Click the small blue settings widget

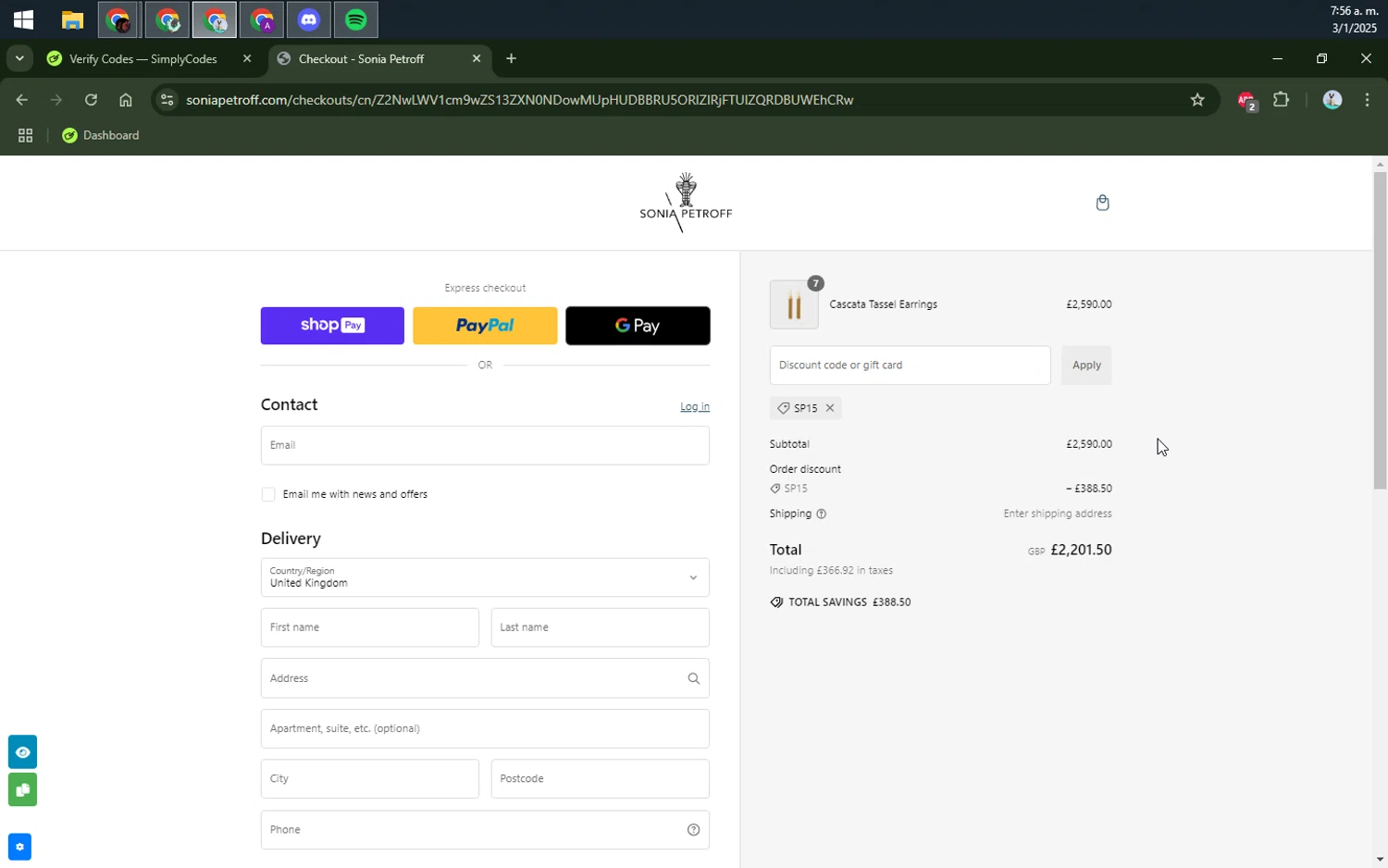tap(19, 847)
